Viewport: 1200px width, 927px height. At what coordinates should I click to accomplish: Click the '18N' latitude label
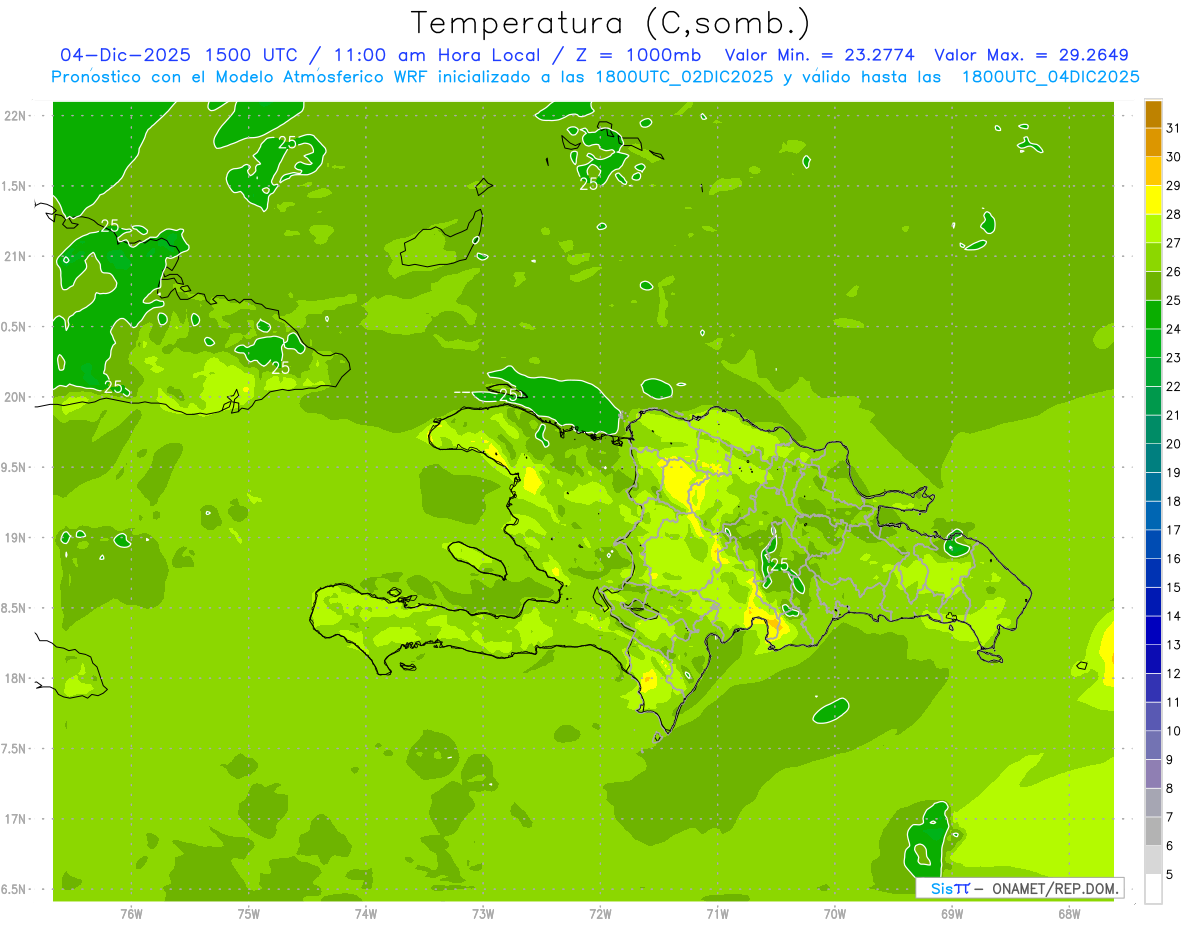16,678
